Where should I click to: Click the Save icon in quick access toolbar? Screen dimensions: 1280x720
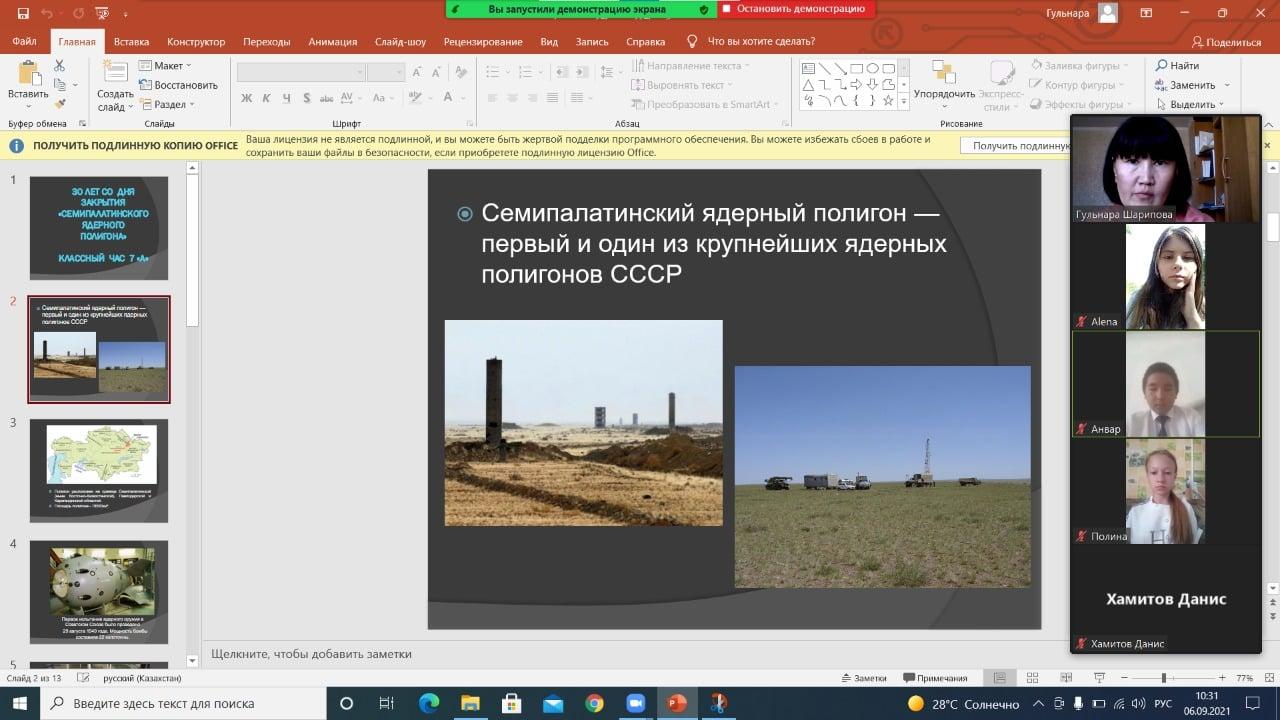point(23,13)
